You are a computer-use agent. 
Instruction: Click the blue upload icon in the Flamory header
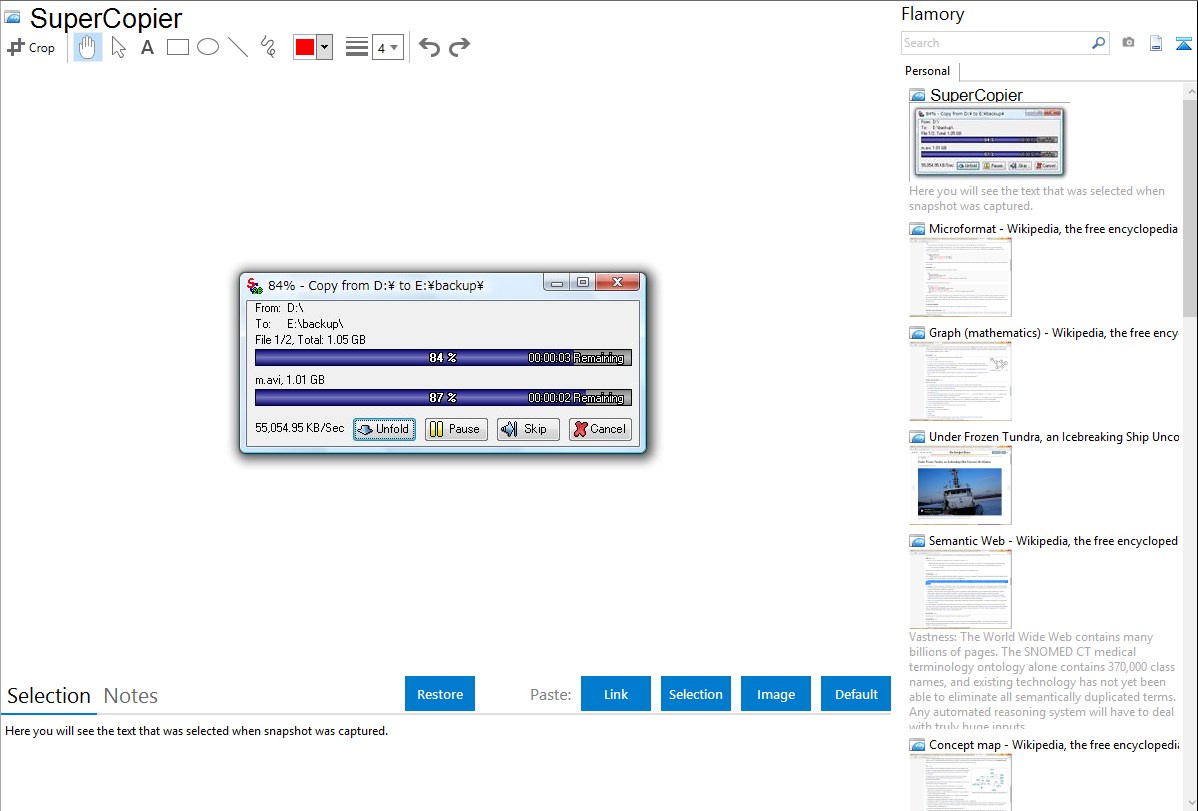[1183, 43]
